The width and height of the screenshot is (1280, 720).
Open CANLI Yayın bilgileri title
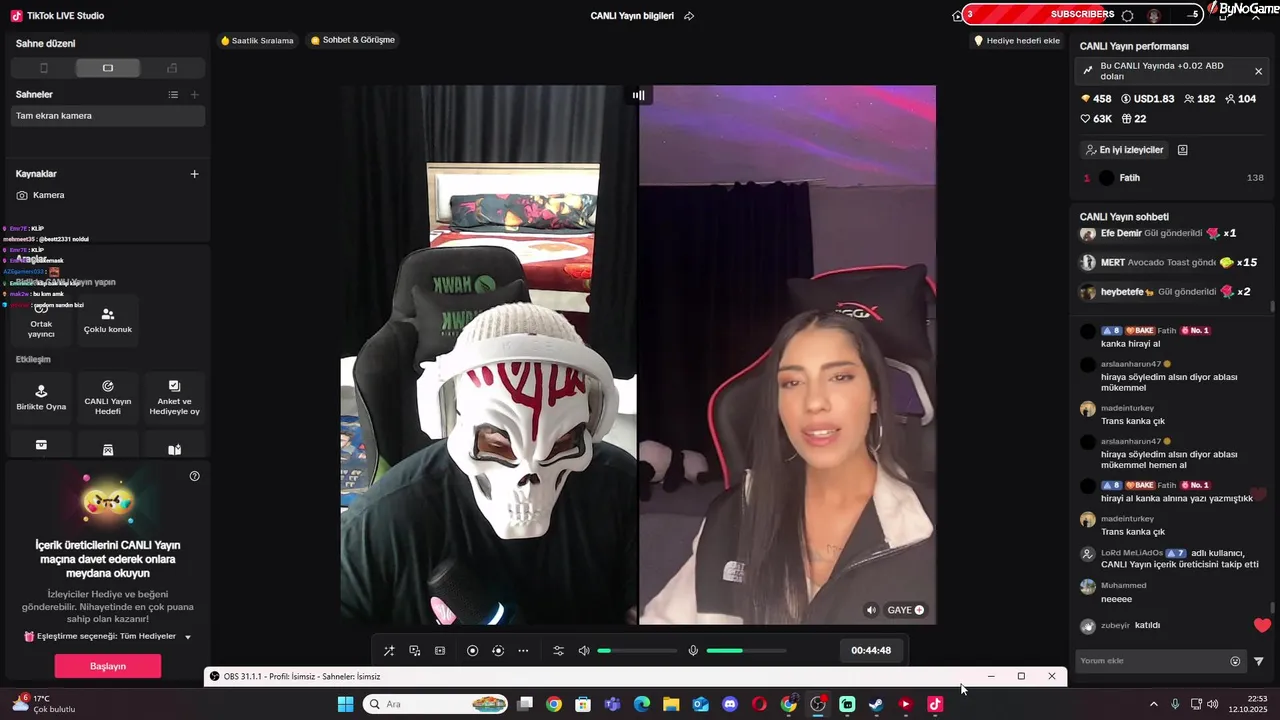pyautogui.click(x=632, y=16)
